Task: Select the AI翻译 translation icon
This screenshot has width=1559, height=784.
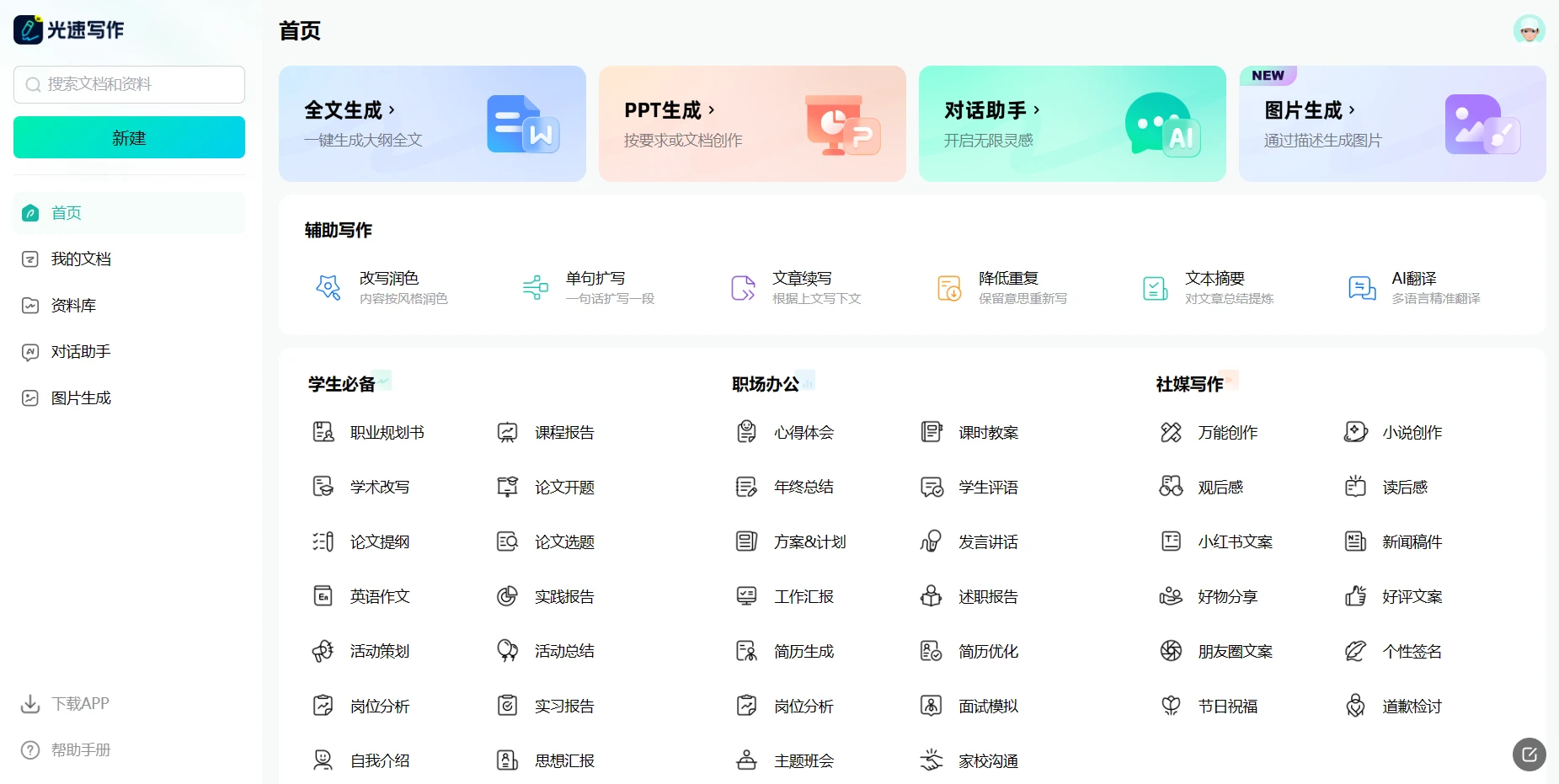Action: 1362,288
